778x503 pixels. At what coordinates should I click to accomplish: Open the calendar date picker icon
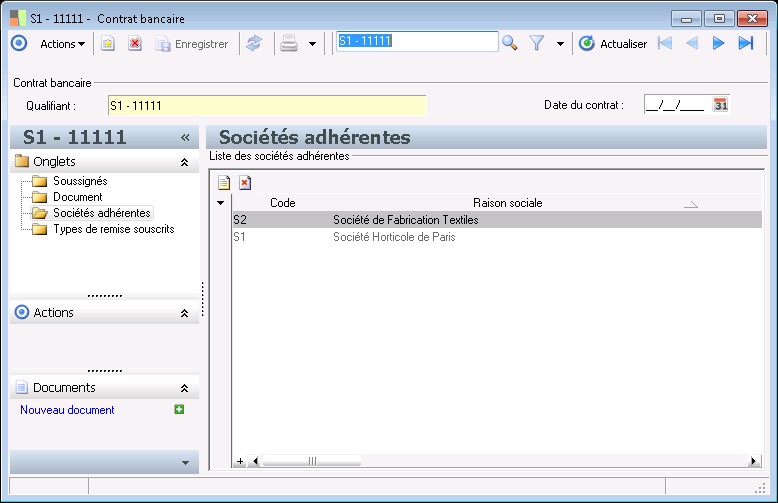tap(720, 105)
